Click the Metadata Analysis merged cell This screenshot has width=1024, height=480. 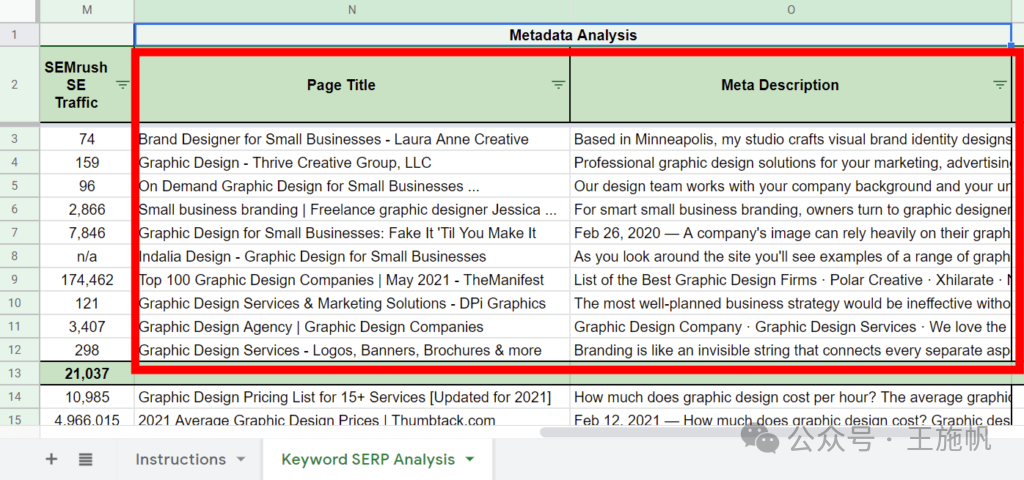click(573, 35)
